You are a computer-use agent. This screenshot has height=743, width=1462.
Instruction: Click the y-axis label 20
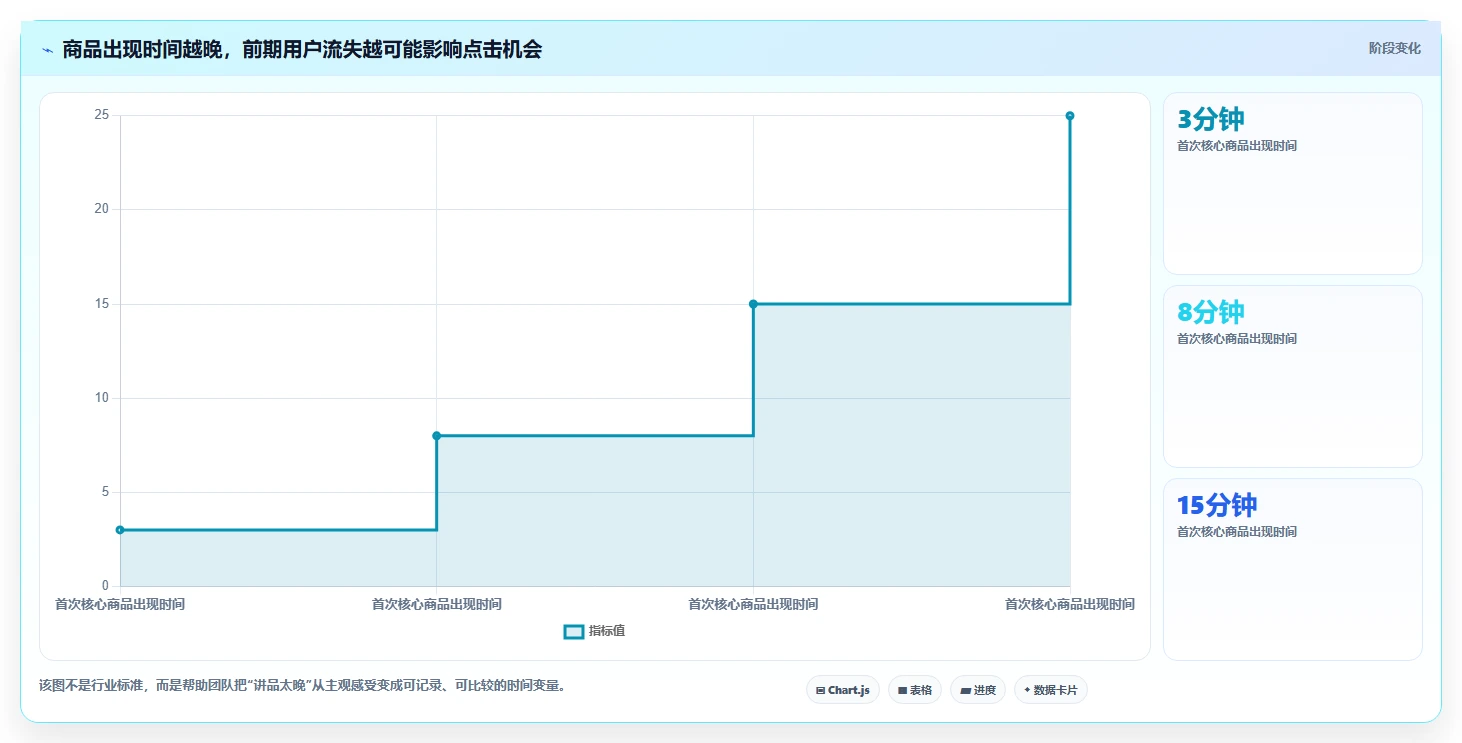pyautogui.click(x=101, y=209)
